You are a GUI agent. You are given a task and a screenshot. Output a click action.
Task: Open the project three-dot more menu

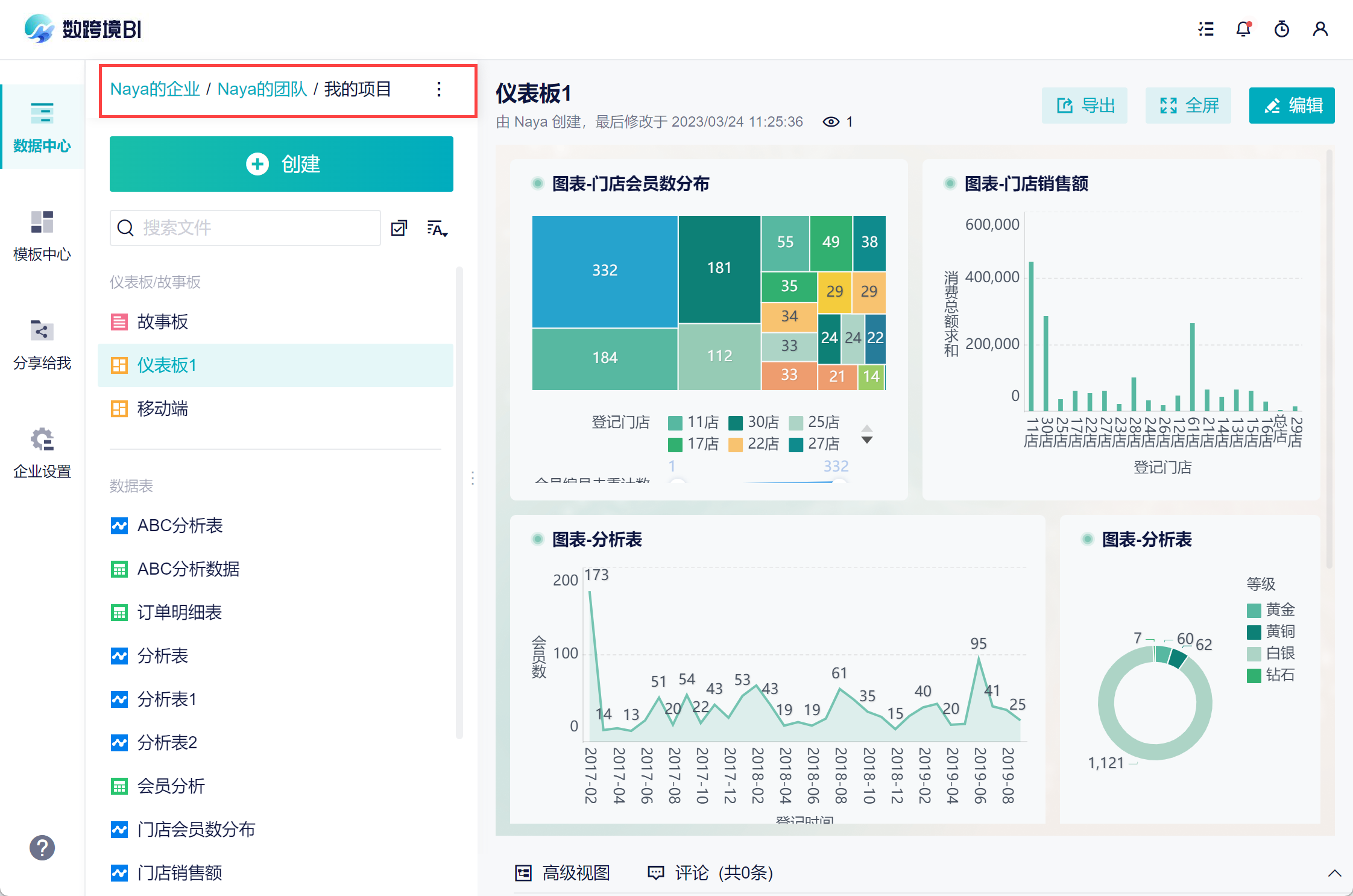[x=439, y=89]
